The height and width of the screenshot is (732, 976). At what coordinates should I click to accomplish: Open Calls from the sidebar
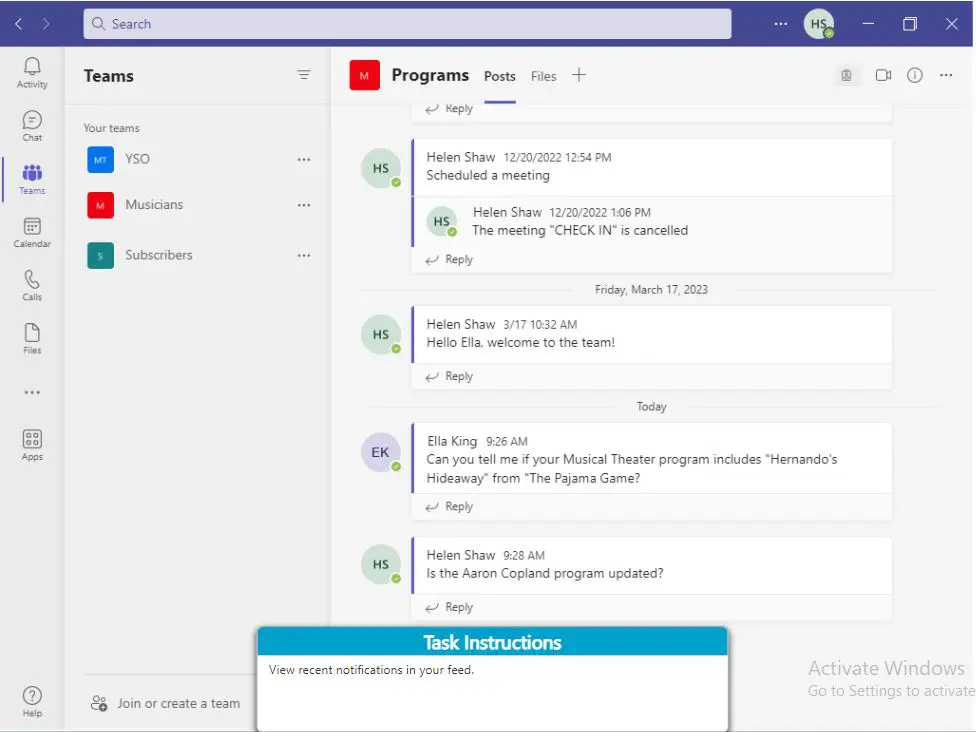31,284
